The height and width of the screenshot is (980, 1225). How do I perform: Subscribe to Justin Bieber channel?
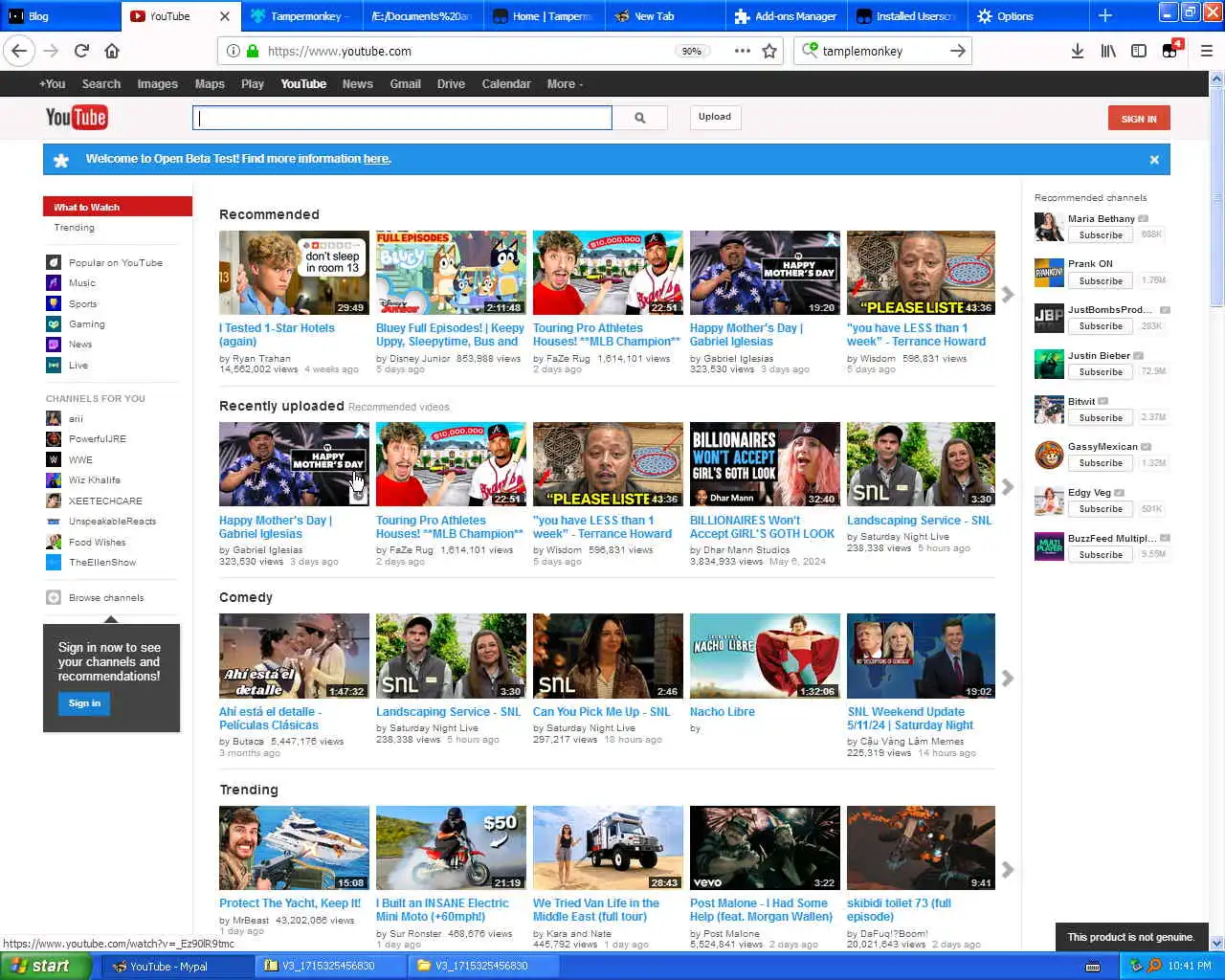click(x=1101, y=372)
